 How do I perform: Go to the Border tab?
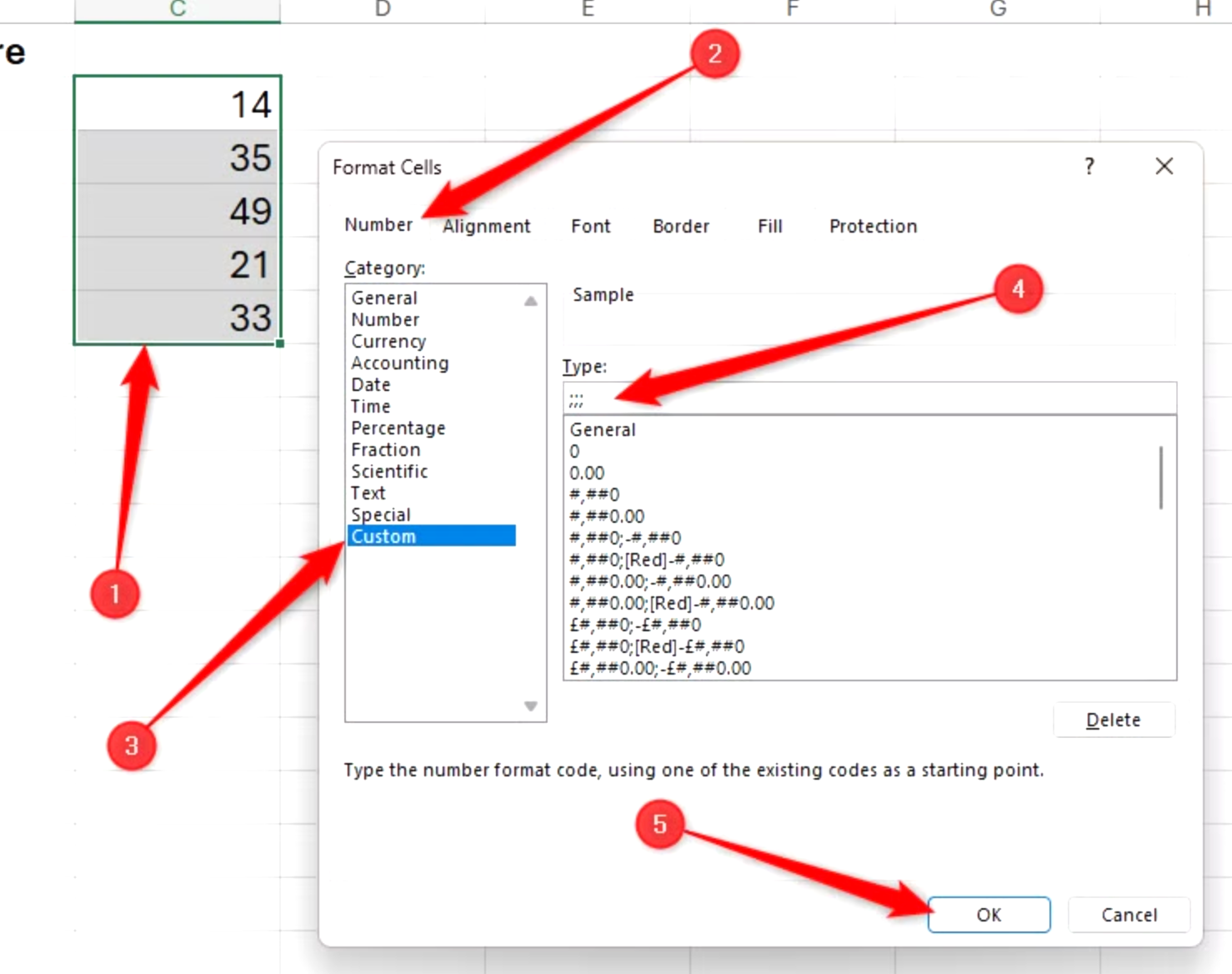680,226
